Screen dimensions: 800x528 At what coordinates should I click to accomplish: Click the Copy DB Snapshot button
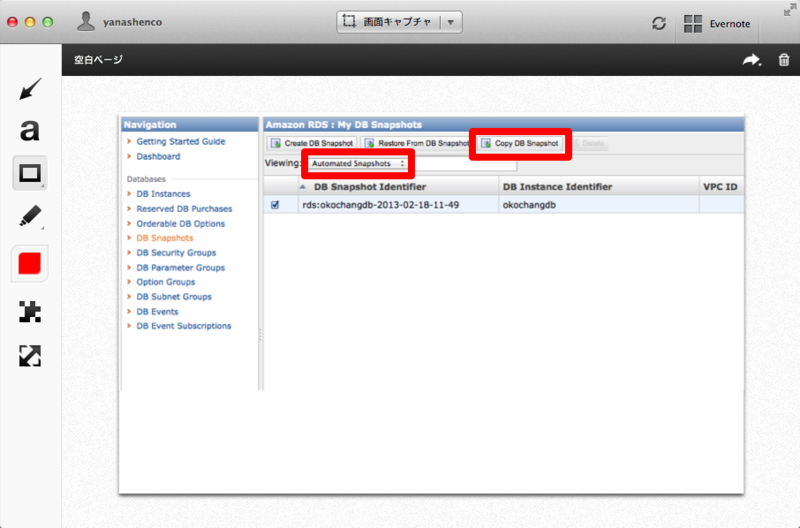(520, 143)
